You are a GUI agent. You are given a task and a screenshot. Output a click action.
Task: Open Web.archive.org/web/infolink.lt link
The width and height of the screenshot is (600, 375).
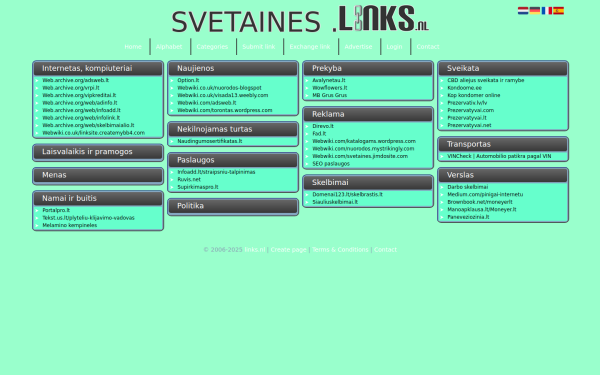[81, 118]
